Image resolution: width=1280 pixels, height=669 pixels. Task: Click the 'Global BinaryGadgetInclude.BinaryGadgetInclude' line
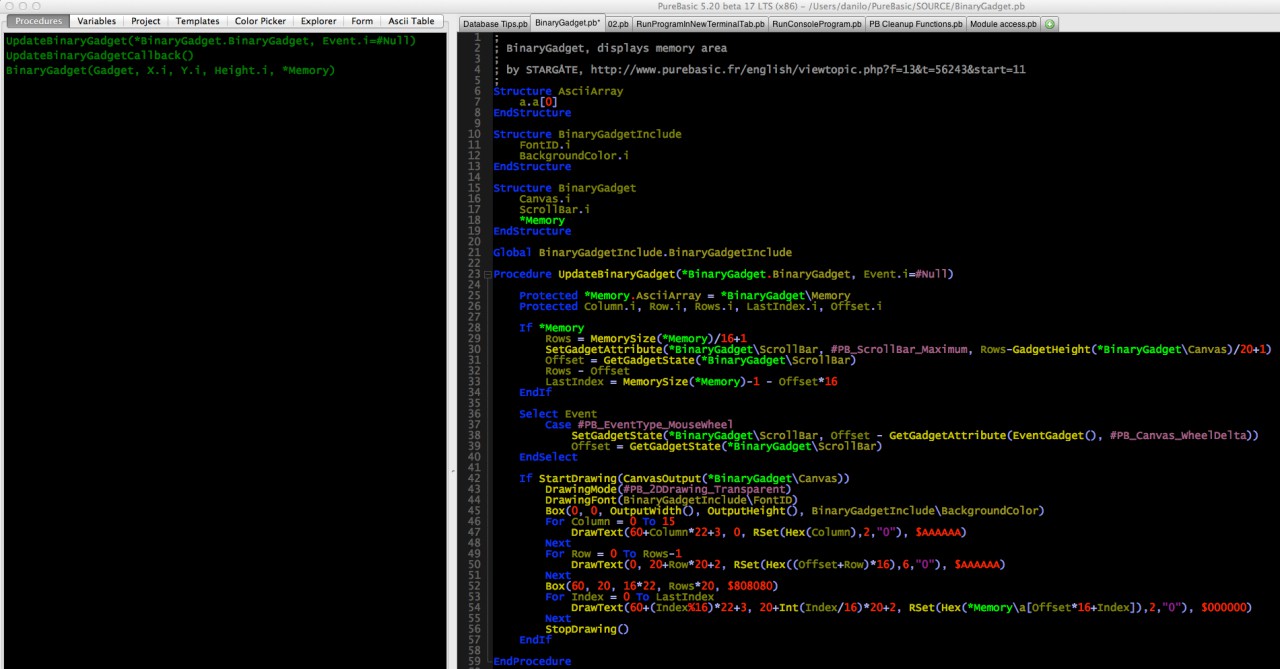(642, 253)
